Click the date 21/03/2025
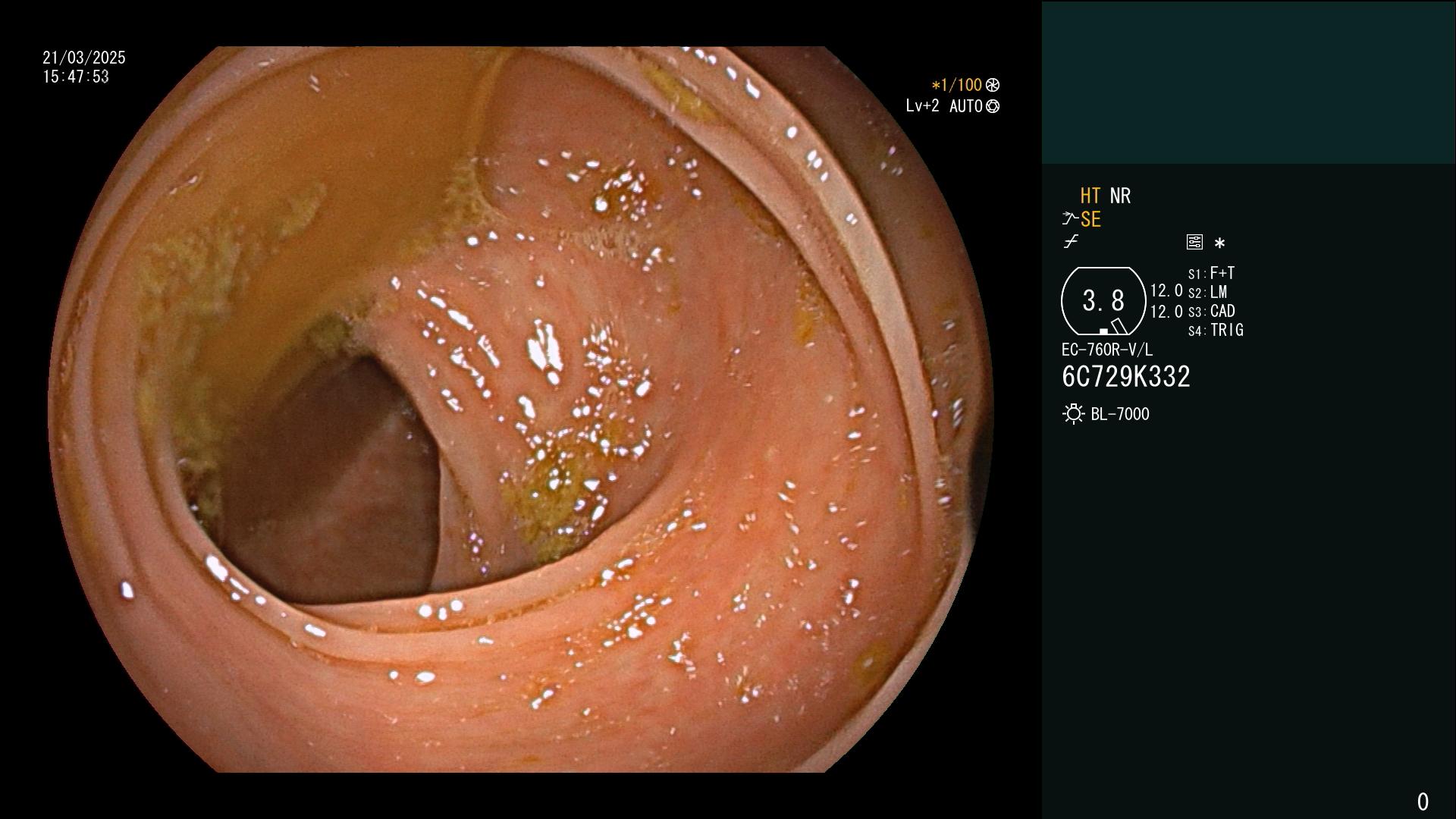1456x819 pixels. point(84,58)
